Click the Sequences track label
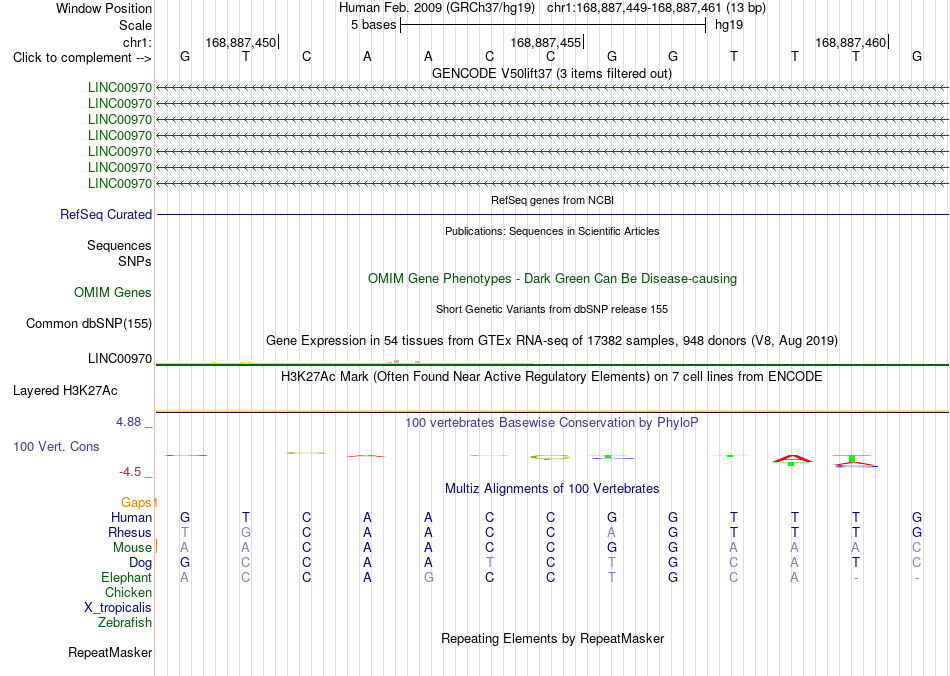950x676 pixels. tap(119, 245)
